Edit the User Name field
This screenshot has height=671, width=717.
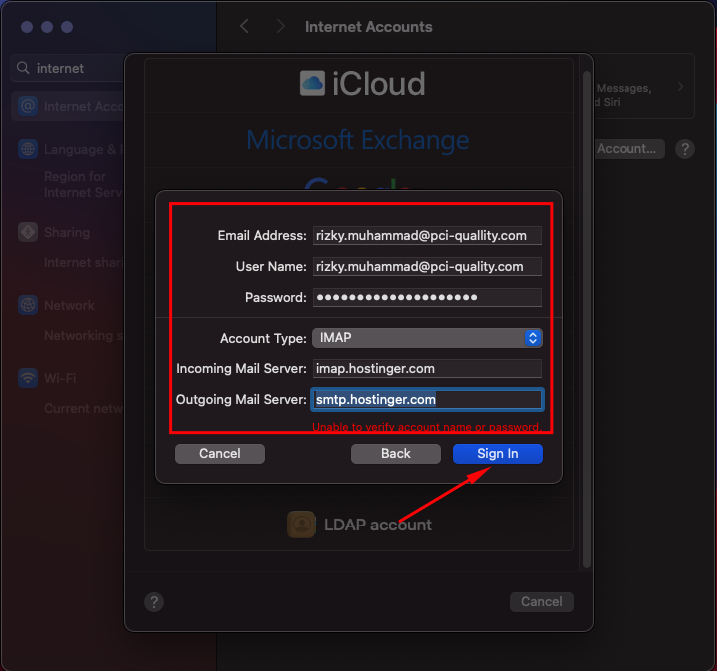(427, 267)
